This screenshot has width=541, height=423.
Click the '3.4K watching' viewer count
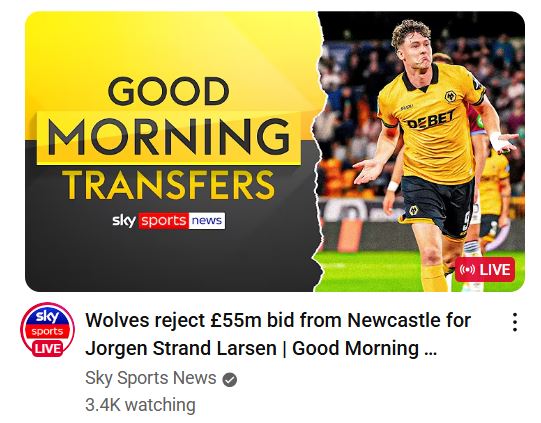point(140,405)
